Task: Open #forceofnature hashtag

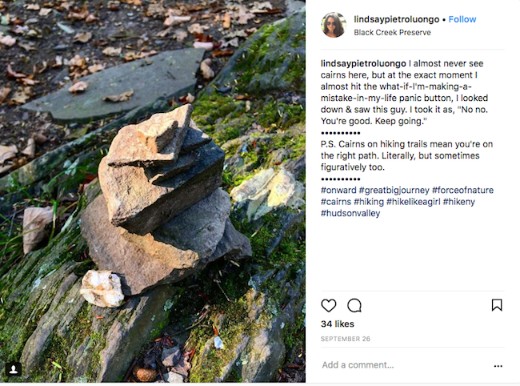Action: point(463,190)
